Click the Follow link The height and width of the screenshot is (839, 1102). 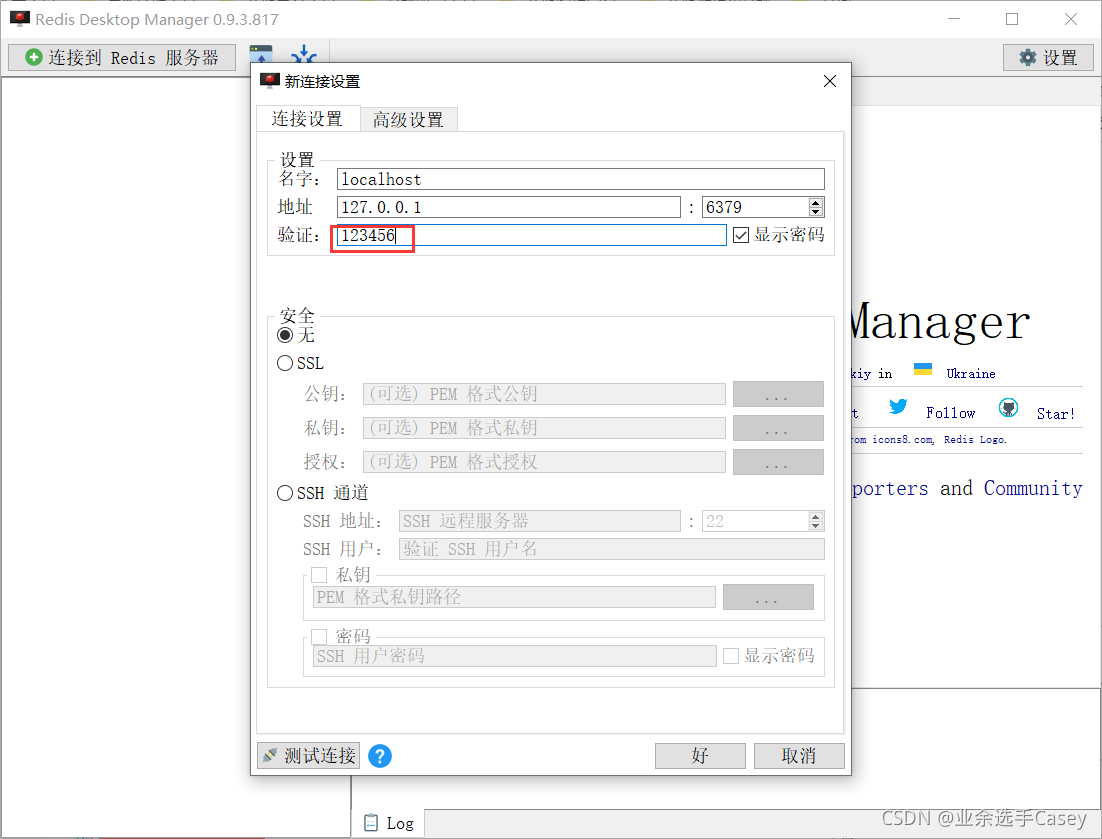(x=950, y=413)
